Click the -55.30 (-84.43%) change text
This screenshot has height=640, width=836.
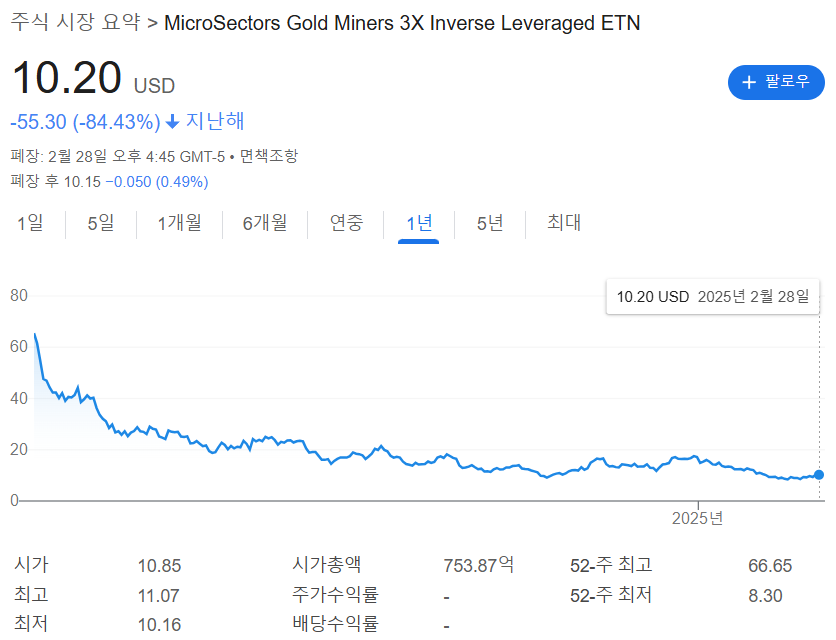tap(85, 122)
